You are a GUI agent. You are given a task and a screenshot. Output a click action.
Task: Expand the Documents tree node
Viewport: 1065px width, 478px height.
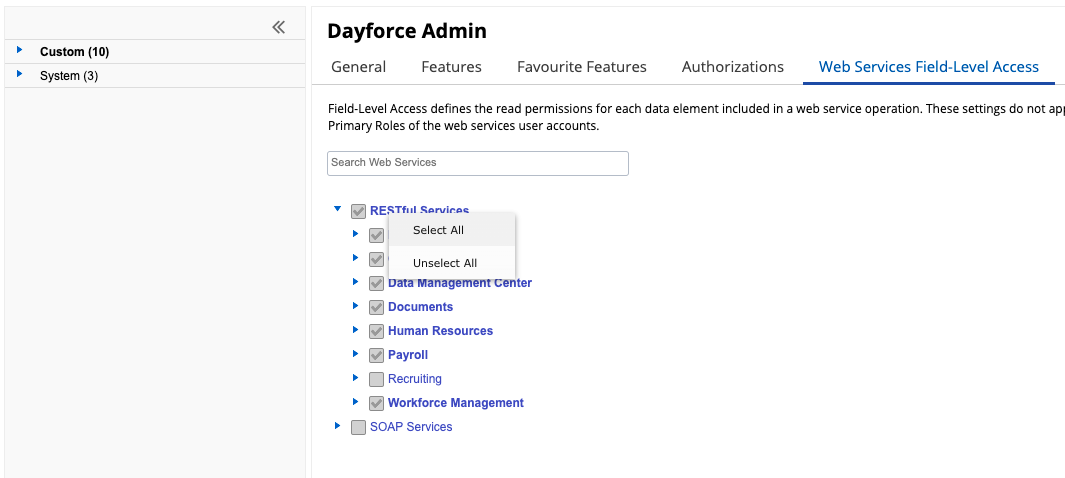click(x=356, y=306)
